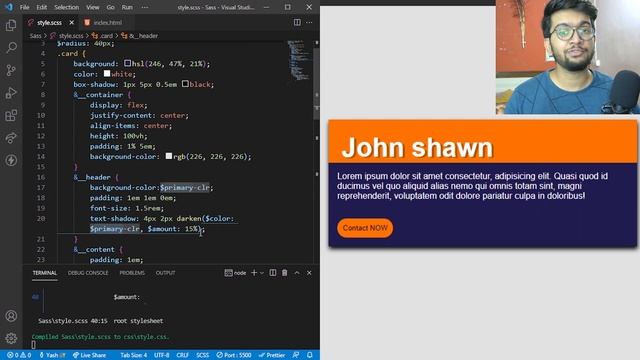Image resolution: width=640 pixels, height=360 pixels.
Task: Change CRLF end of line sequence
Action: pyautogui.click(x=182, y=355)
